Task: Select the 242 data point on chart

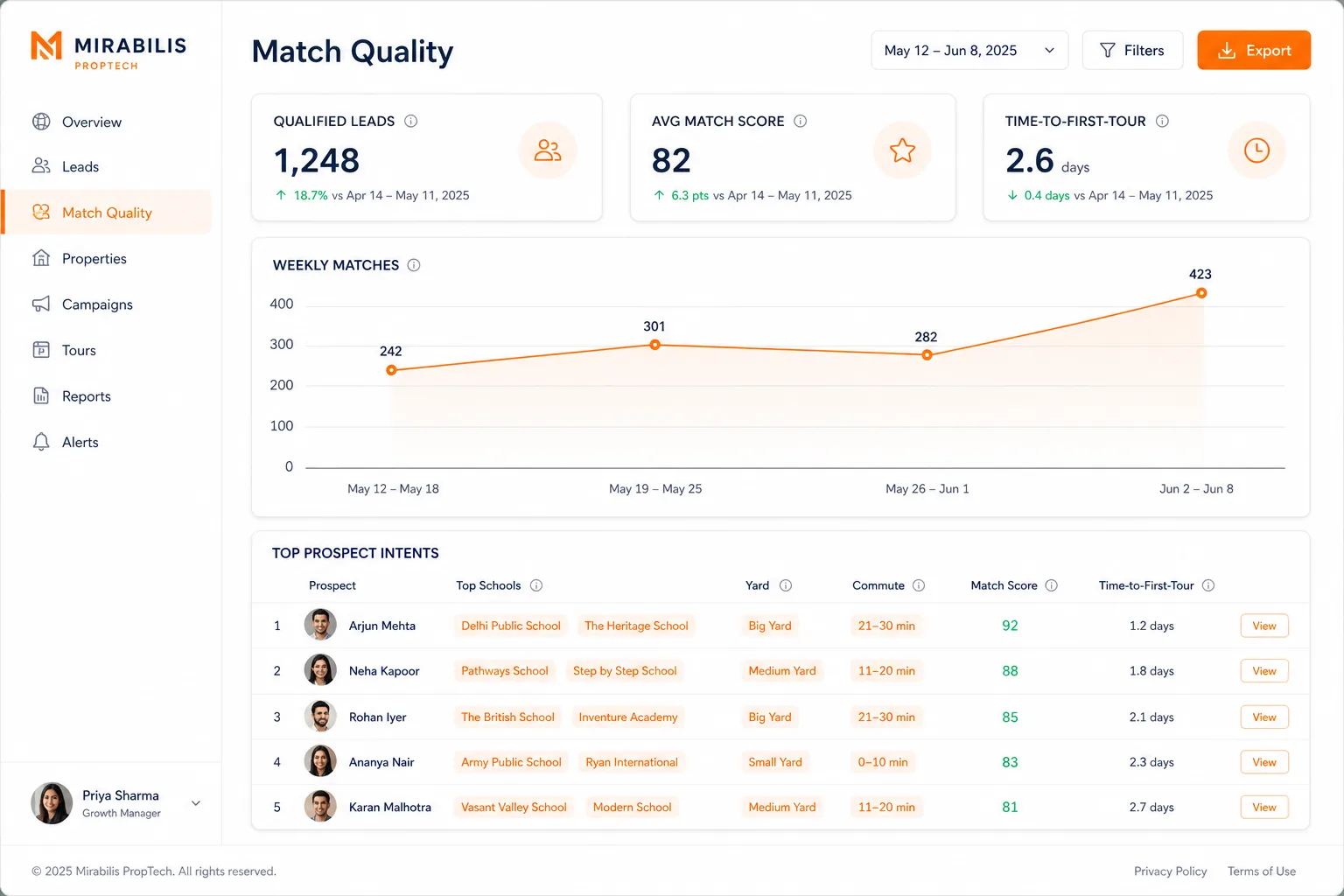Action: click(x=391, y=370)
